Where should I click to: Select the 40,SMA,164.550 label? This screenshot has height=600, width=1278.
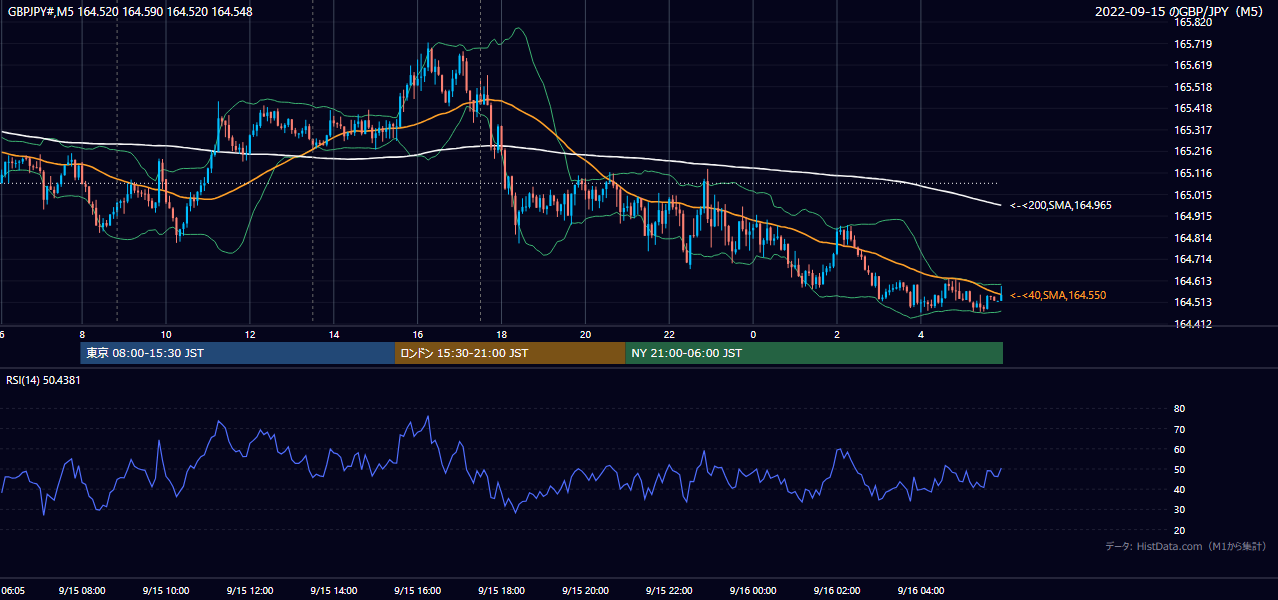(x=1058, y=296)
